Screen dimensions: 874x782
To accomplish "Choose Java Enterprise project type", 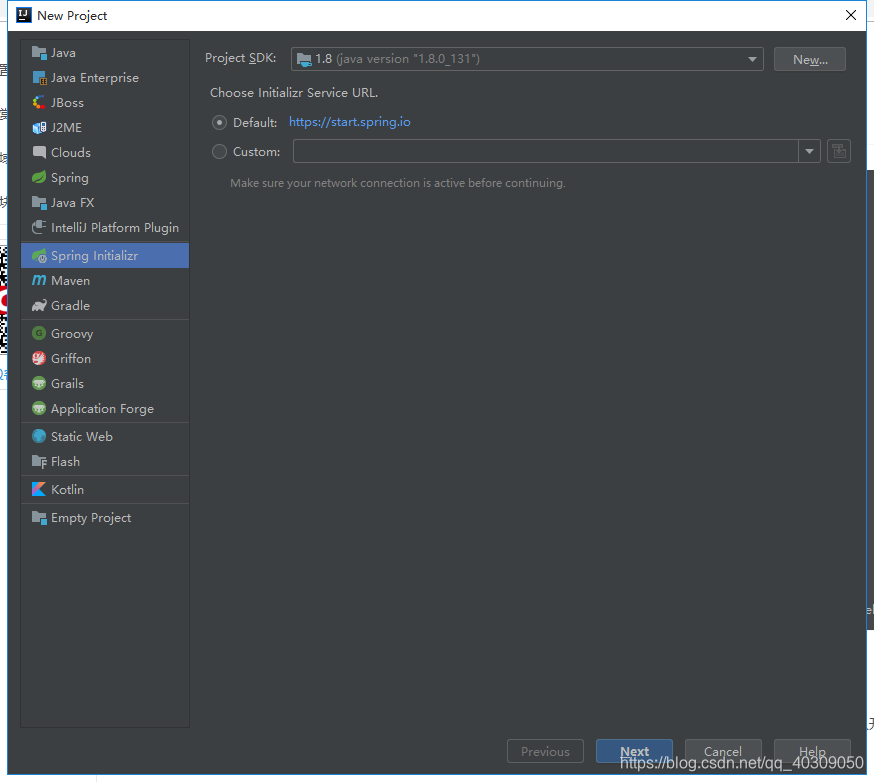I will (x=105, y=78).
